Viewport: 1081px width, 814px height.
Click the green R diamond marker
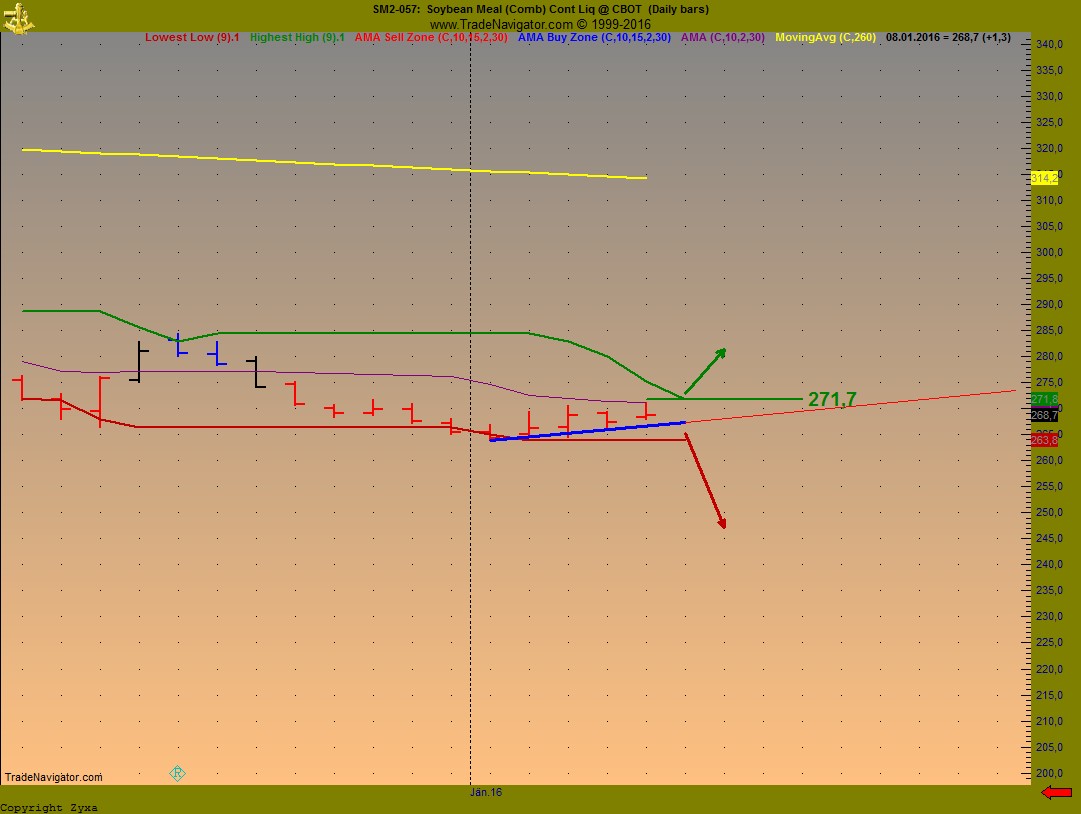tap(177, 773)
